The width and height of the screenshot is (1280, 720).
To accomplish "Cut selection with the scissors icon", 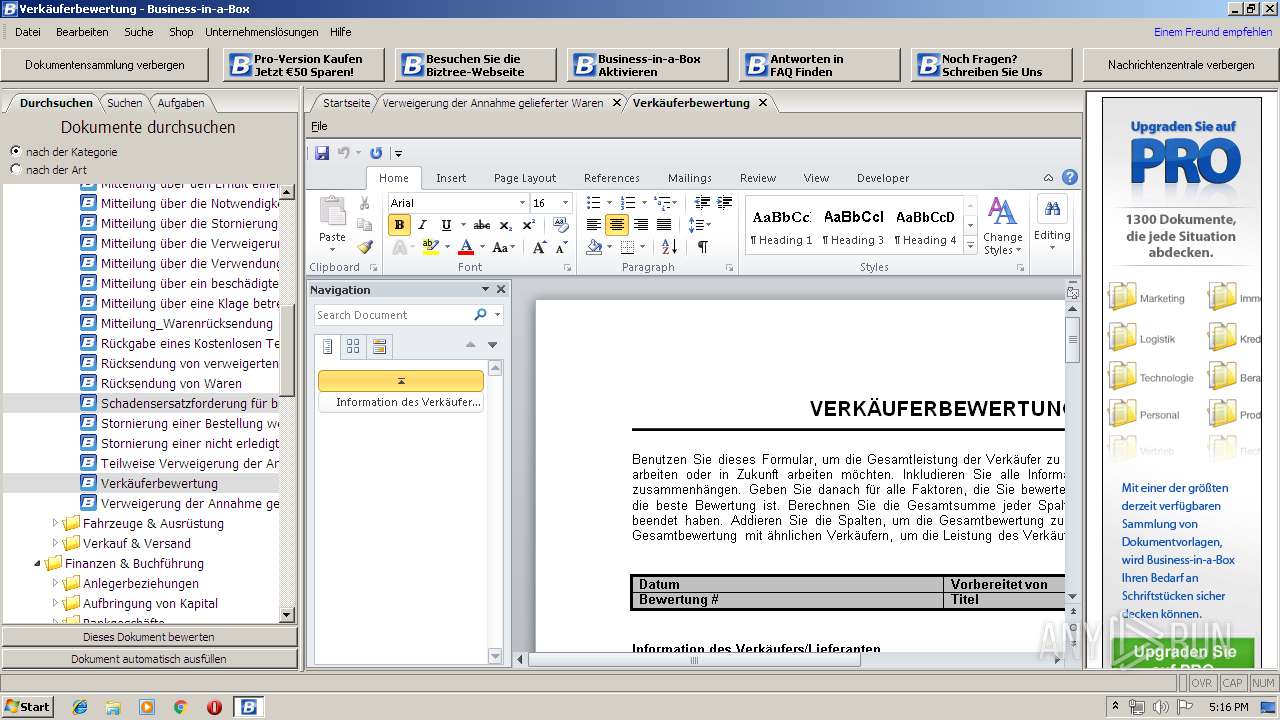I will (364, 203).
